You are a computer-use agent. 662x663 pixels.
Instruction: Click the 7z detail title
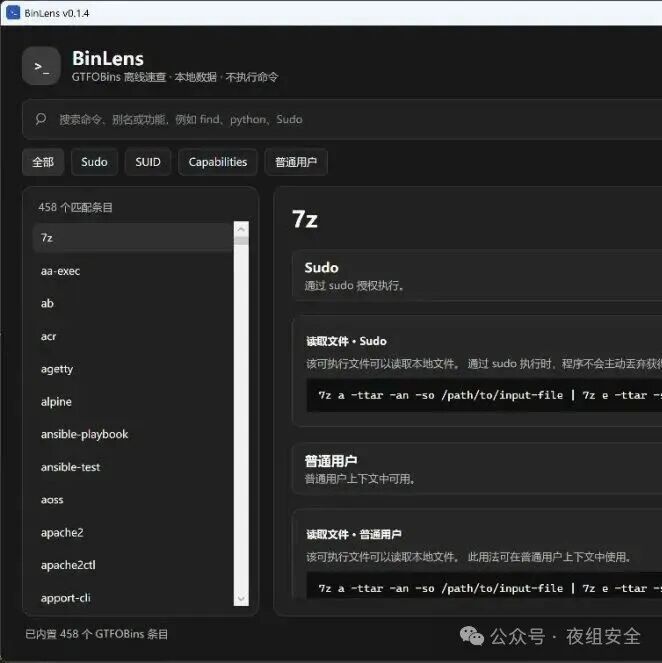coord(305,219)
